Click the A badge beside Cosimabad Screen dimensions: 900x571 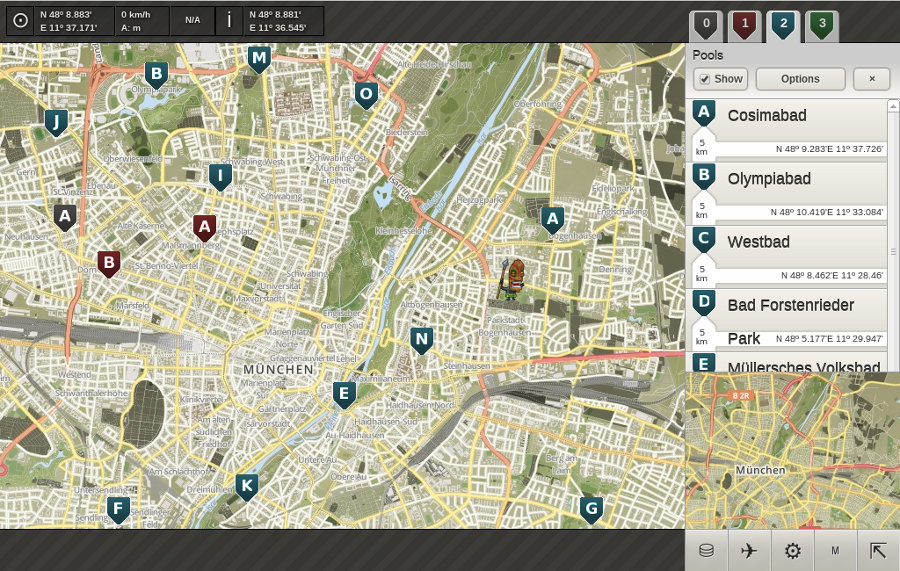[x=704, y=113]
